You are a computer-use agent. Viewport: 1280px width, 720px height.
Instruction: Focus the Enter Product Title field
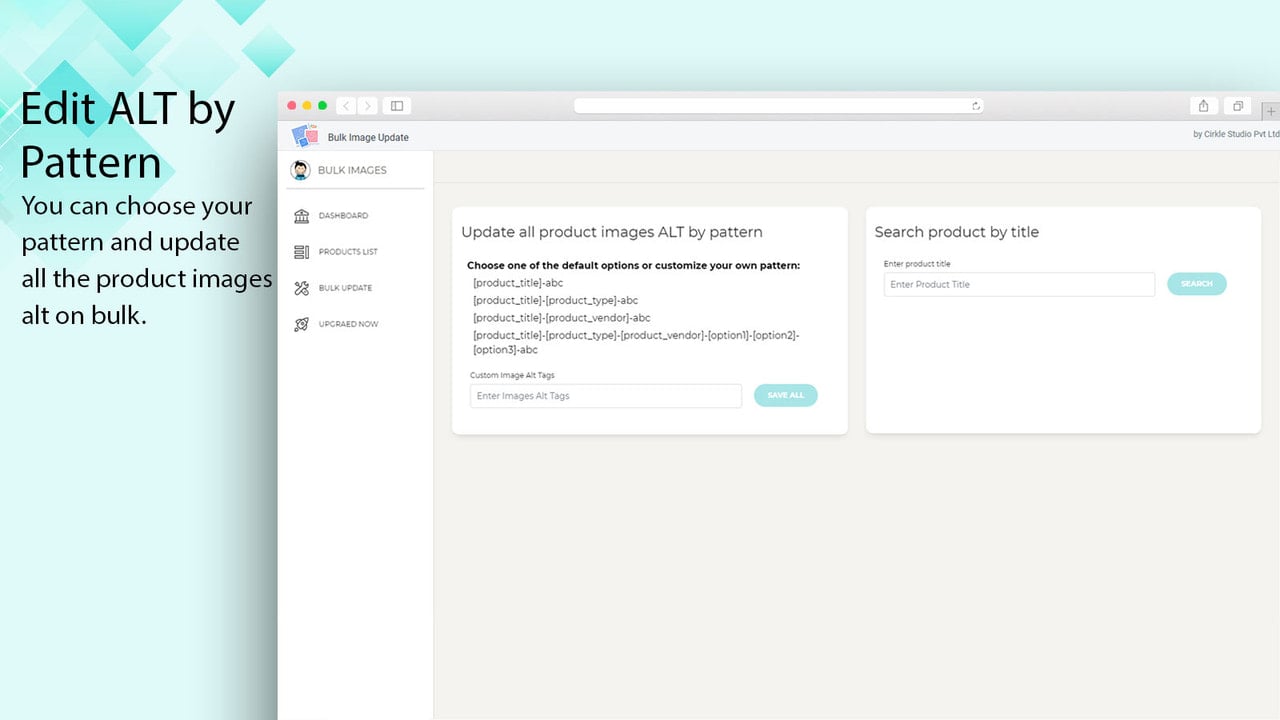tap(1019, 284)
